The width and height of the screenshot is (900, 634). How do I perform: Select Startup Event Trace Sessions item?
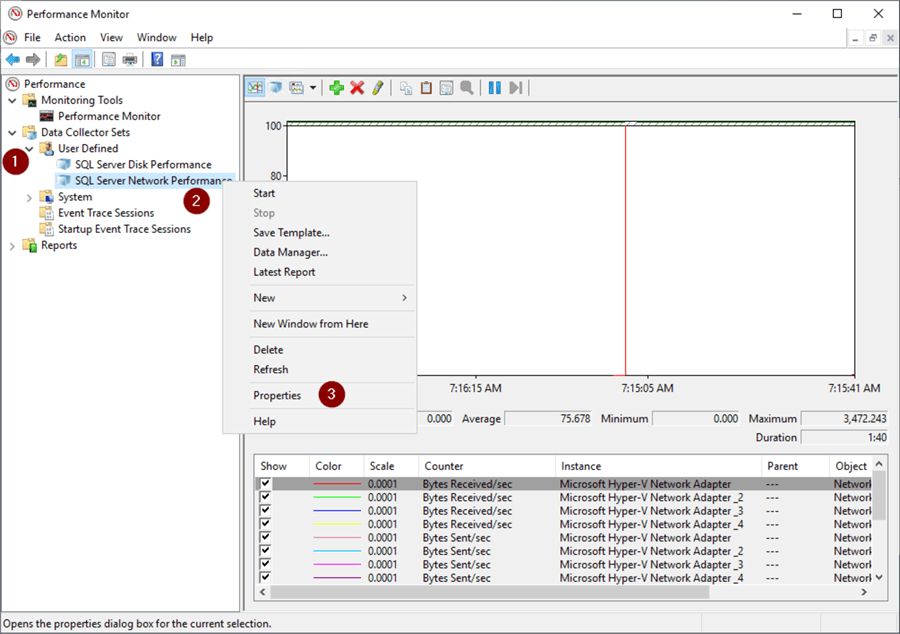[124, 230]
